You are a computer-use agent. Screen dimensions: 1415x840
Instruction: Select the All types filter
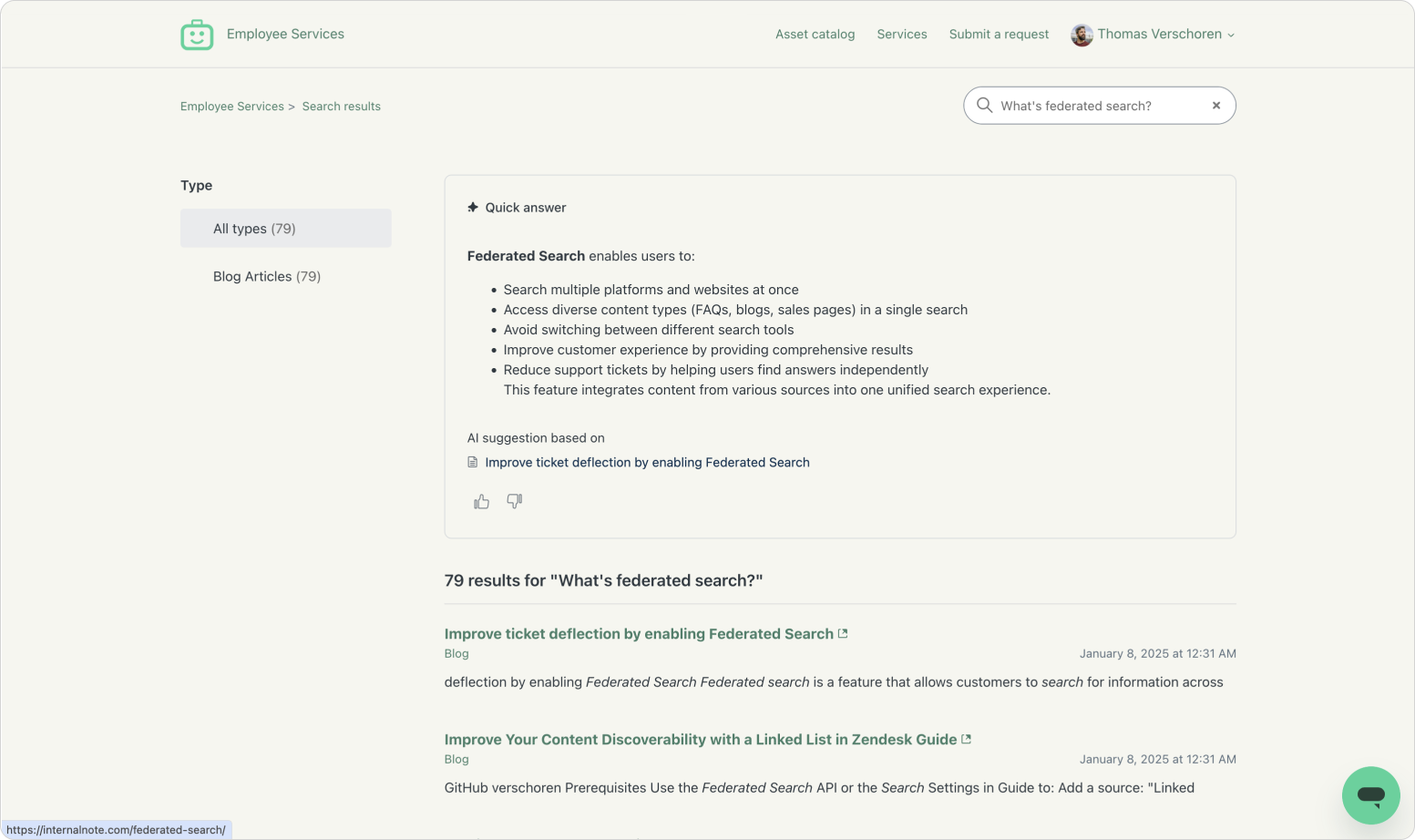pyautogui.click(x=285, y=229)
